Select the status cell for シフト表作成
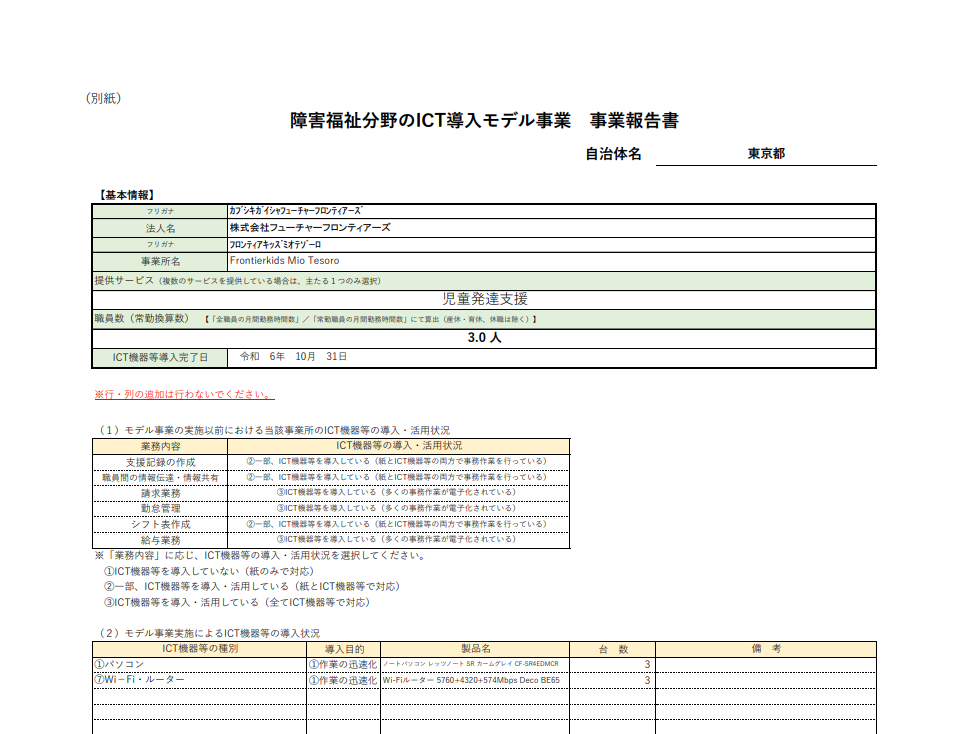 pyautogui.click(x=398, y=524)
